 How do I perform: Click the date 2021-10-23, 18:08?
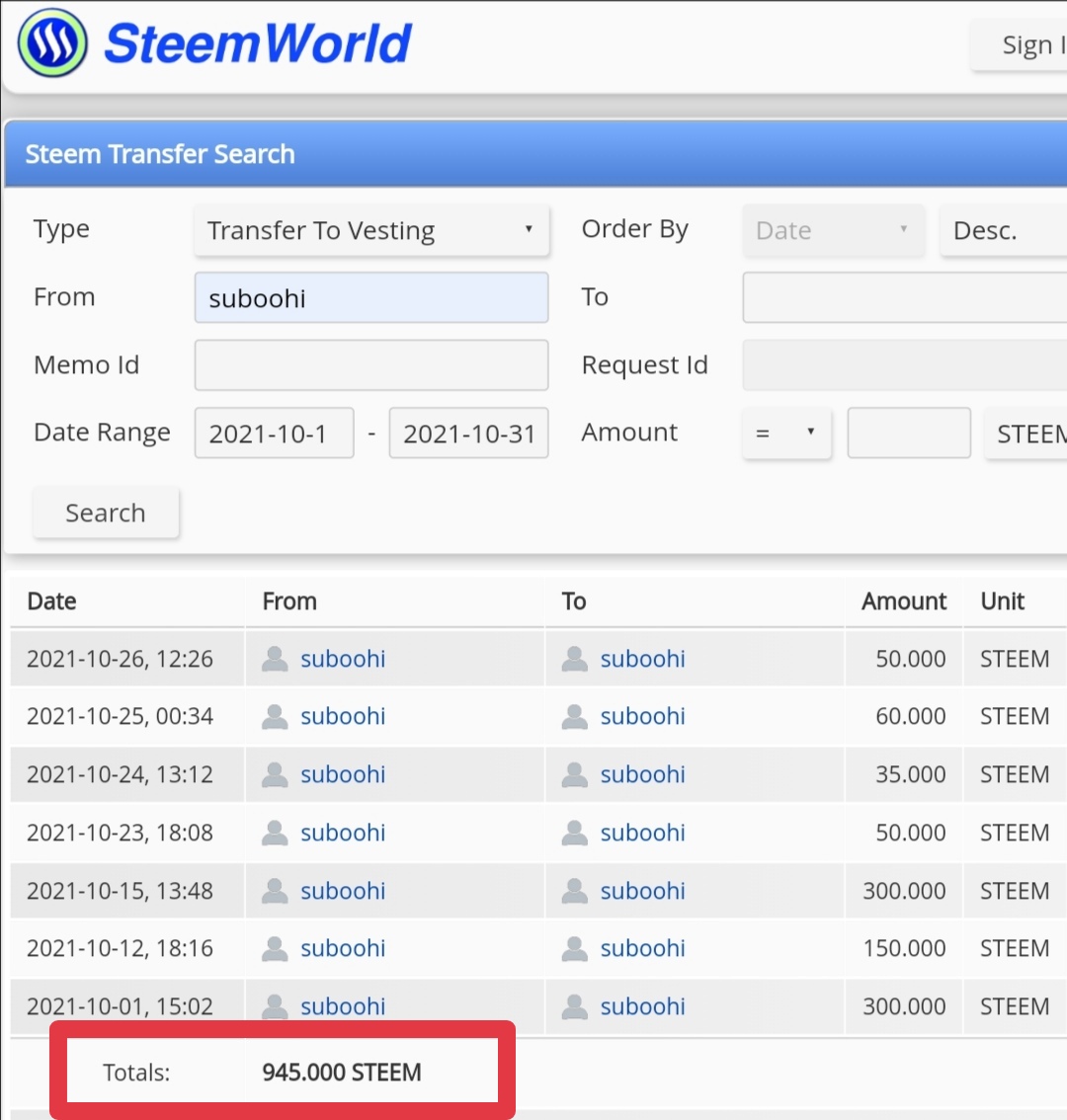[121, 833]
